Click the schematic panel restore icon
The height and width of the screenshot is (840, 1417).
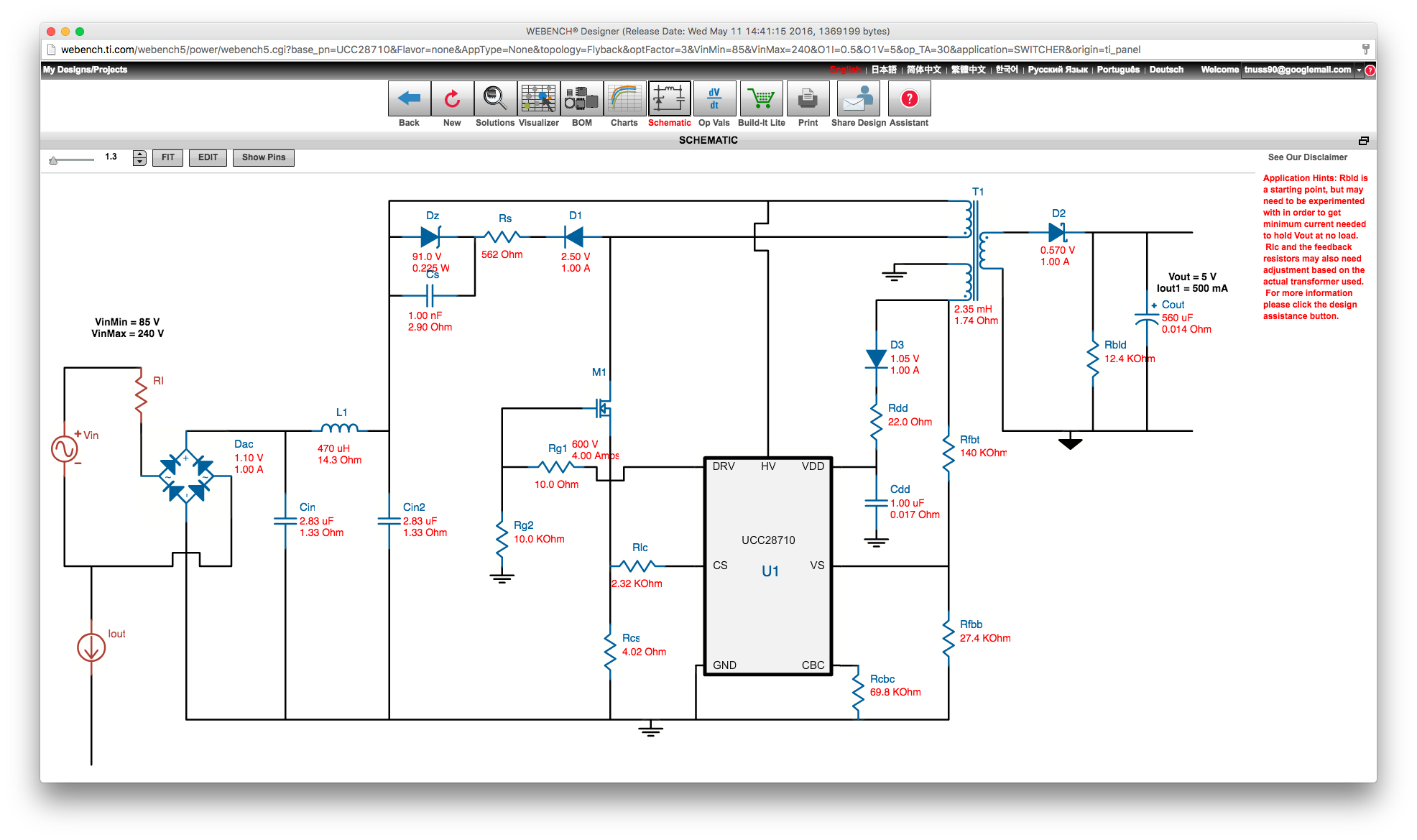(x=1363, y=140)
